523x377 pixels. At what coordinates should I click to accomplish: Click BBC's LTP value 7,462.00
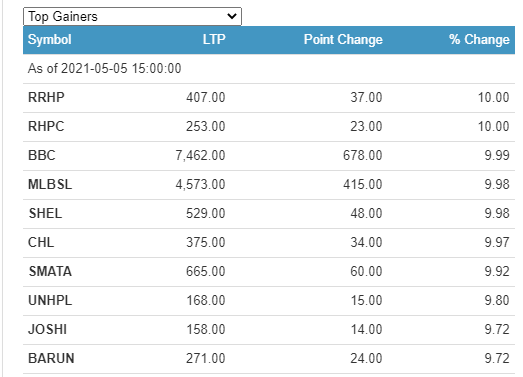(200, 155)
